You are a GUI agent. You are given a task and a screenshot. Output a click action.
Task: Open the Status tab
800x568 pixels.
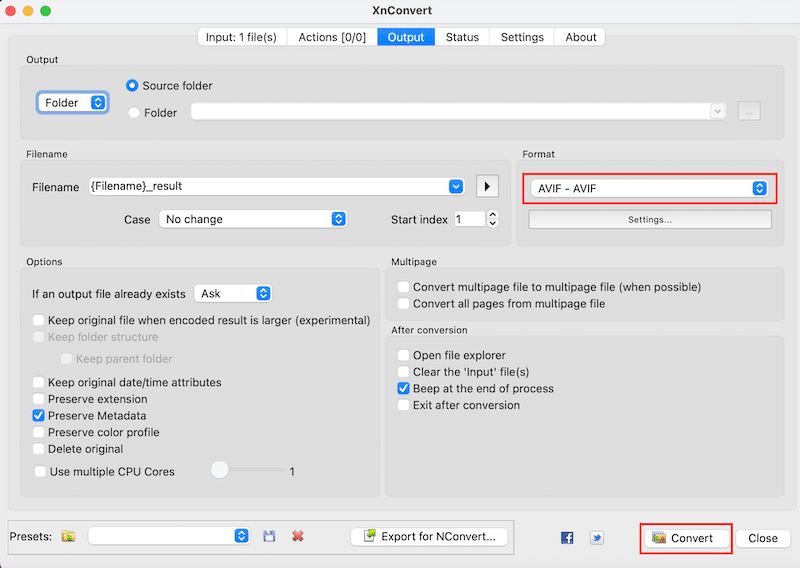tap(462, 37)
